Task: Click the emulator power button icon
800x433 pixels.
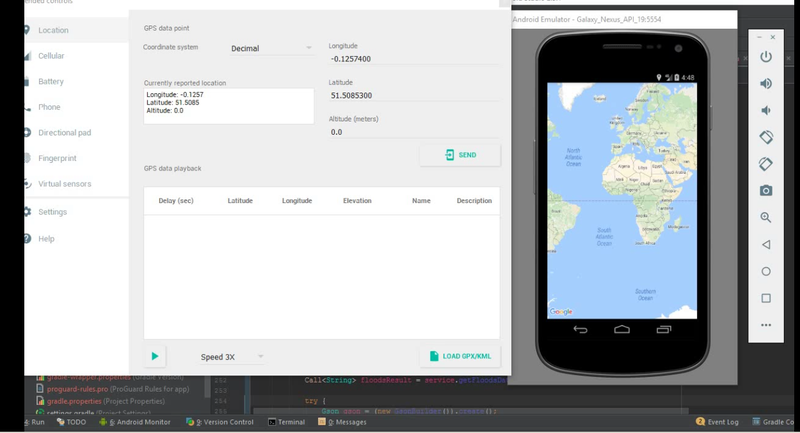Action: (766, 57)
